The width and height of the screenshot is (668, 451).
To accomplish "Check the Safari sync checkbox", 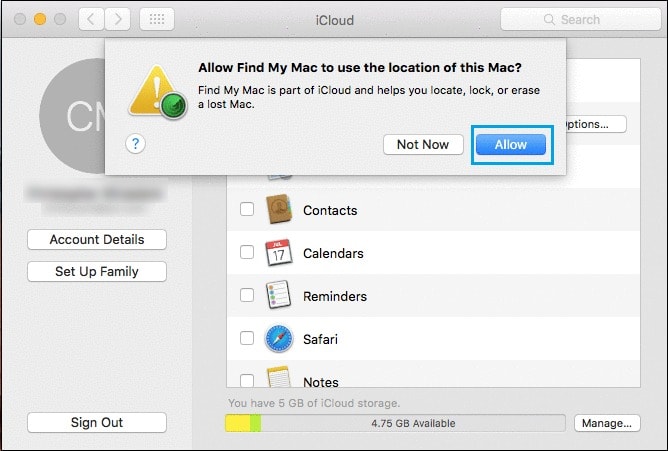I will (247, 339).
